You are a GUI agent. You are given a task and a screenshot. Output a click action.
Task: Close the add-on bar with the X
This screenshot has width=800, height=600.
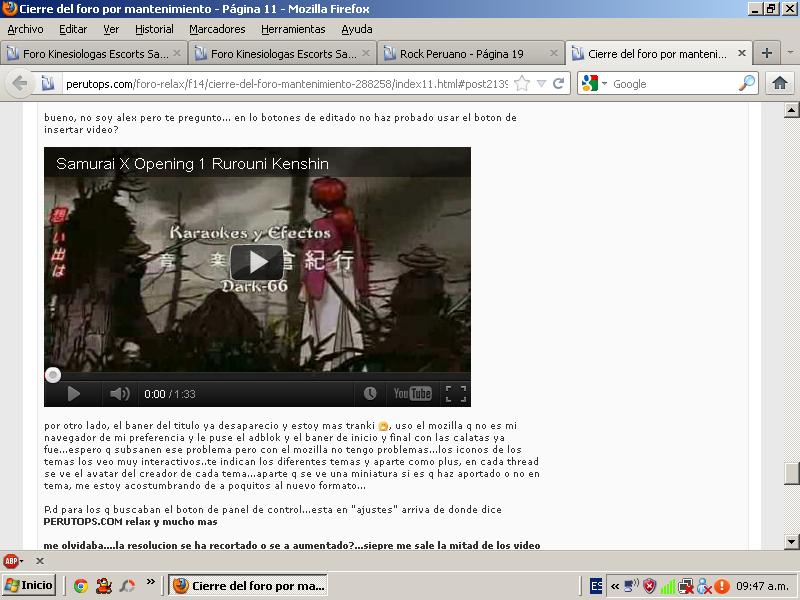click(40, 561)
